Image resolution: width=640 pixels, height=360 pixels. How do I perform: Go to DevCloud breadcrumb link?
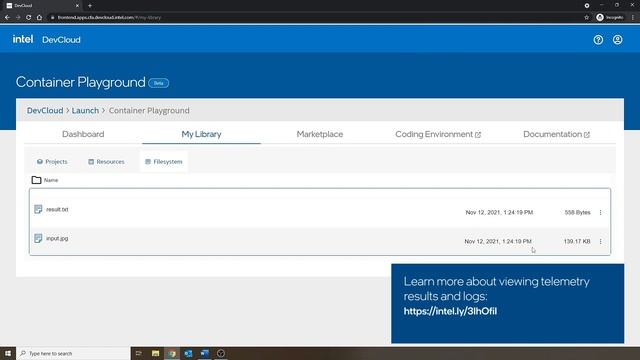point(45,110)
